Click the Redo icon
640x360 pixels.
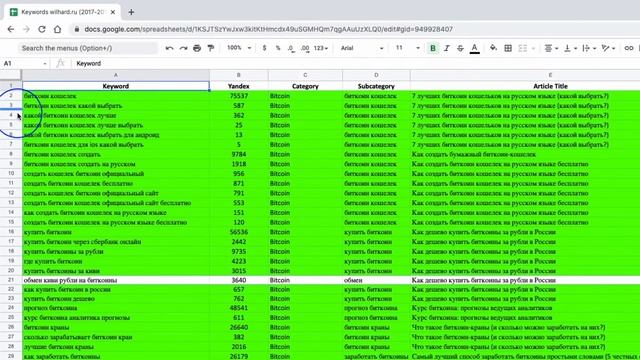click(x=183, y=48)
